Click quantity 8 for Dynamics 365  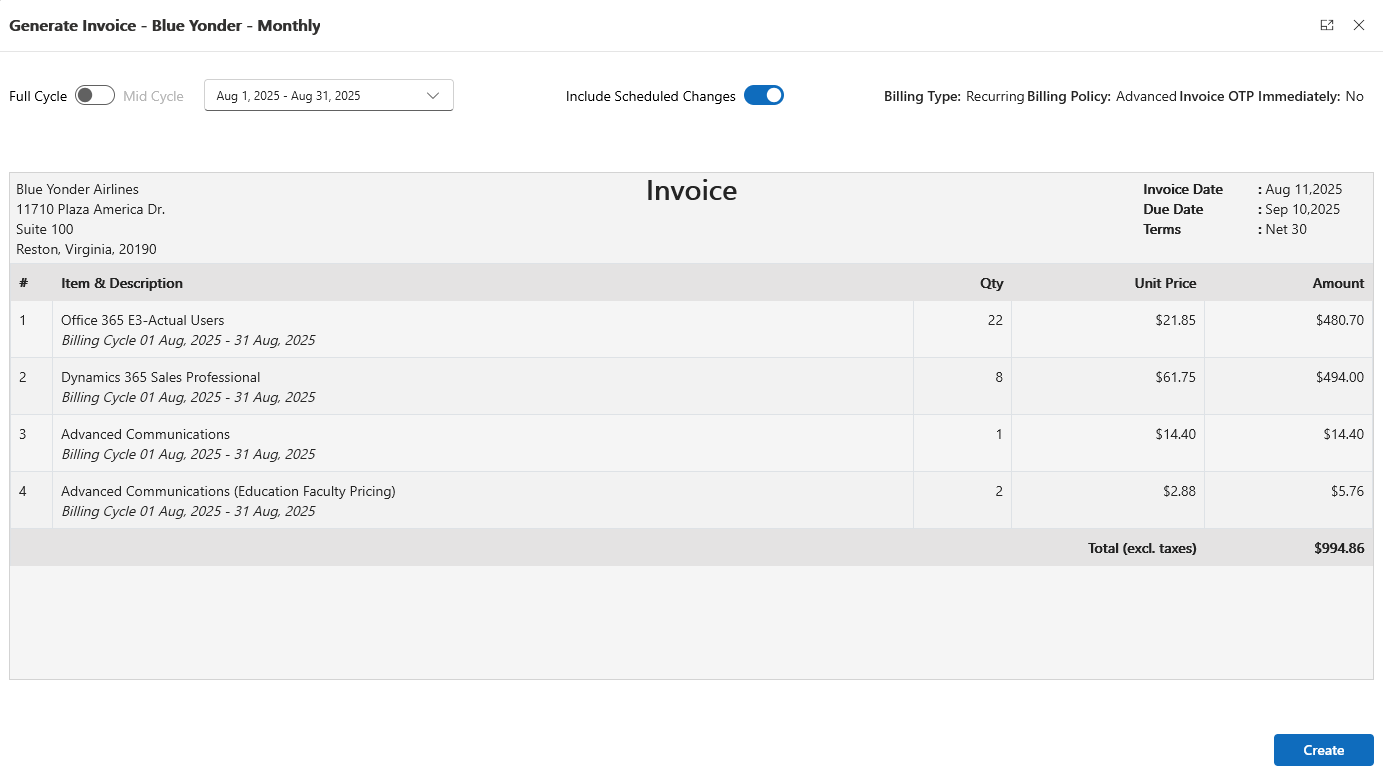coord(999,377)
